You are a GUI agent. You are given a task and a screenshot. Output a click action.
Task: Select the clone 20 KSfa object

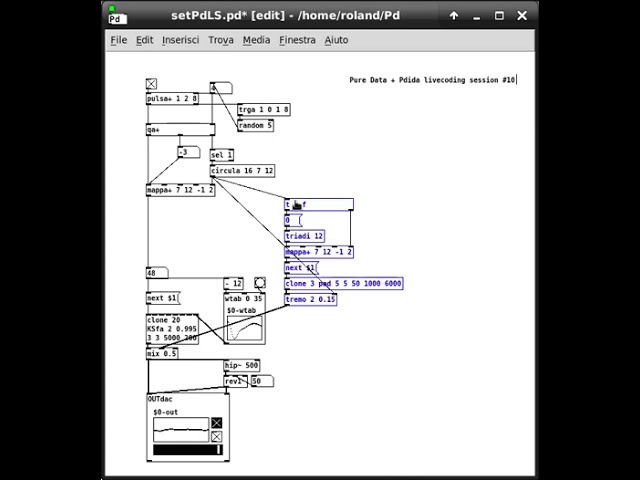pos(172,329)
